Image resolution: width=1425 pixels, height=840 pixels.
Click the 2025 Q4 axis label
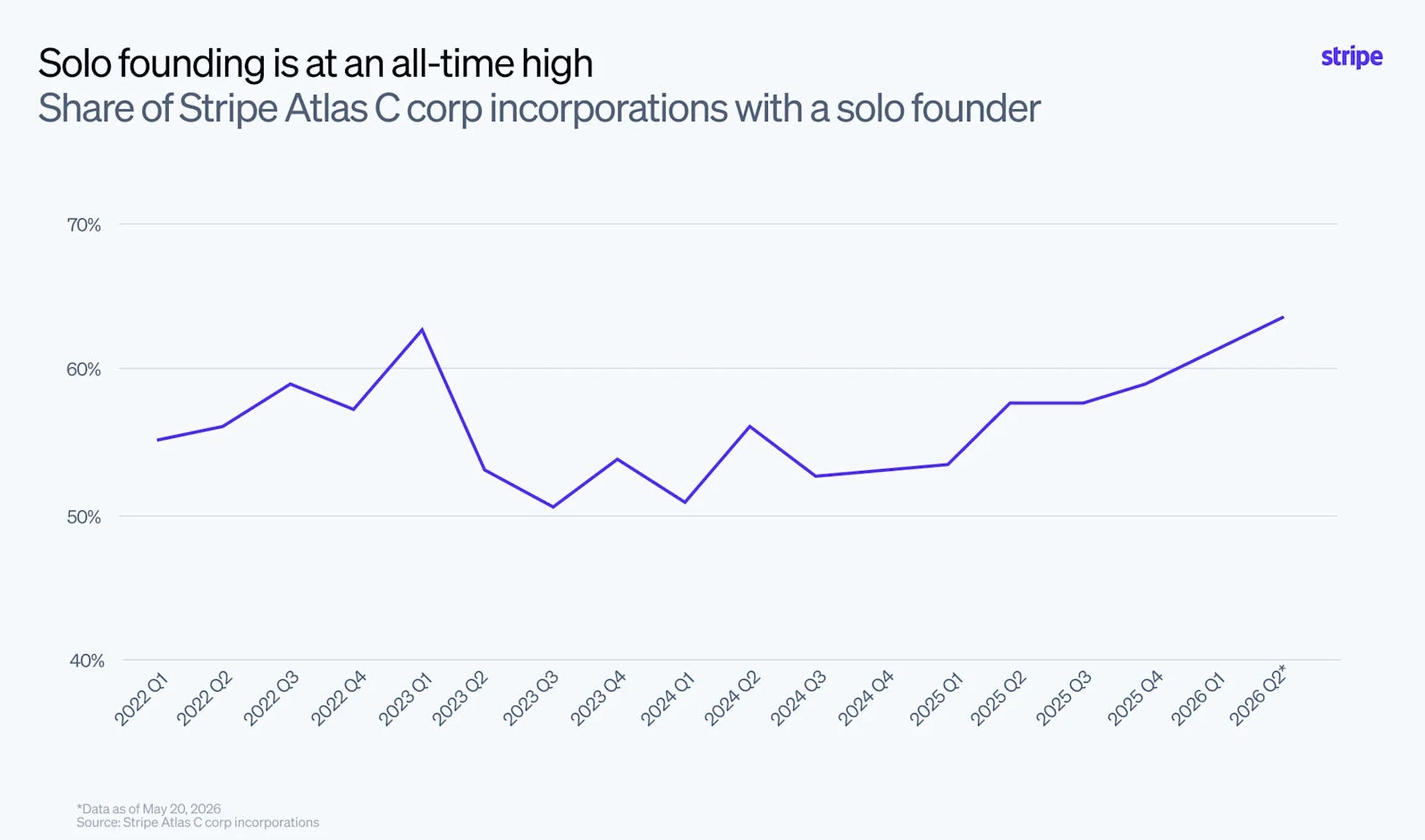click(x=1135, y=699)
